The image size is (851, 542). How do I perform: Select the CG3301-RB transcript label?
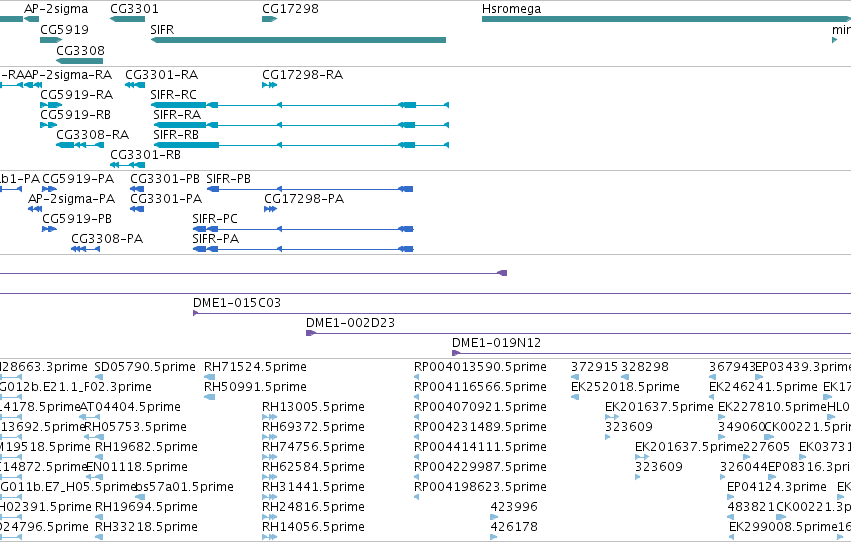[145, 155]
